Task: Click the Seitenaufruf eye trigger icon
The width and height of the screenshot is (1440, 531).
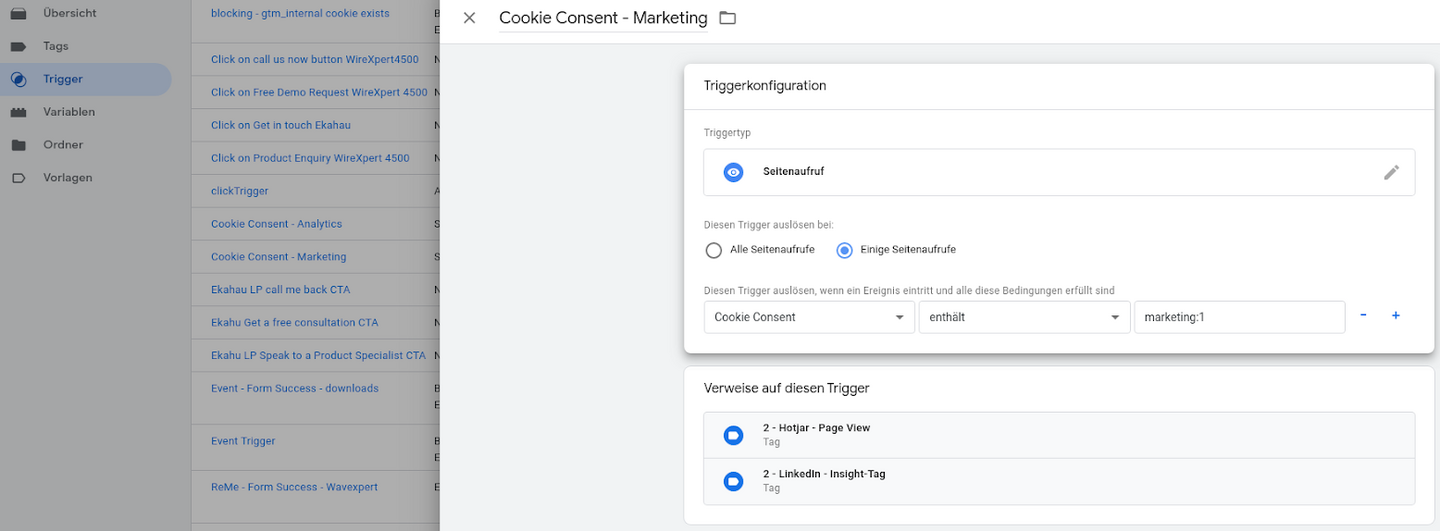Action: click(734, 172)
